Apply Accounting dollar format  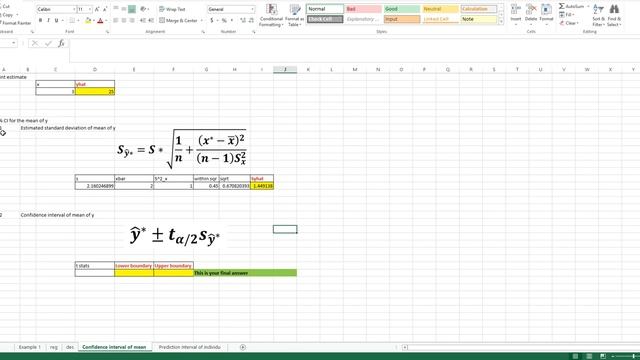(211, 20)
